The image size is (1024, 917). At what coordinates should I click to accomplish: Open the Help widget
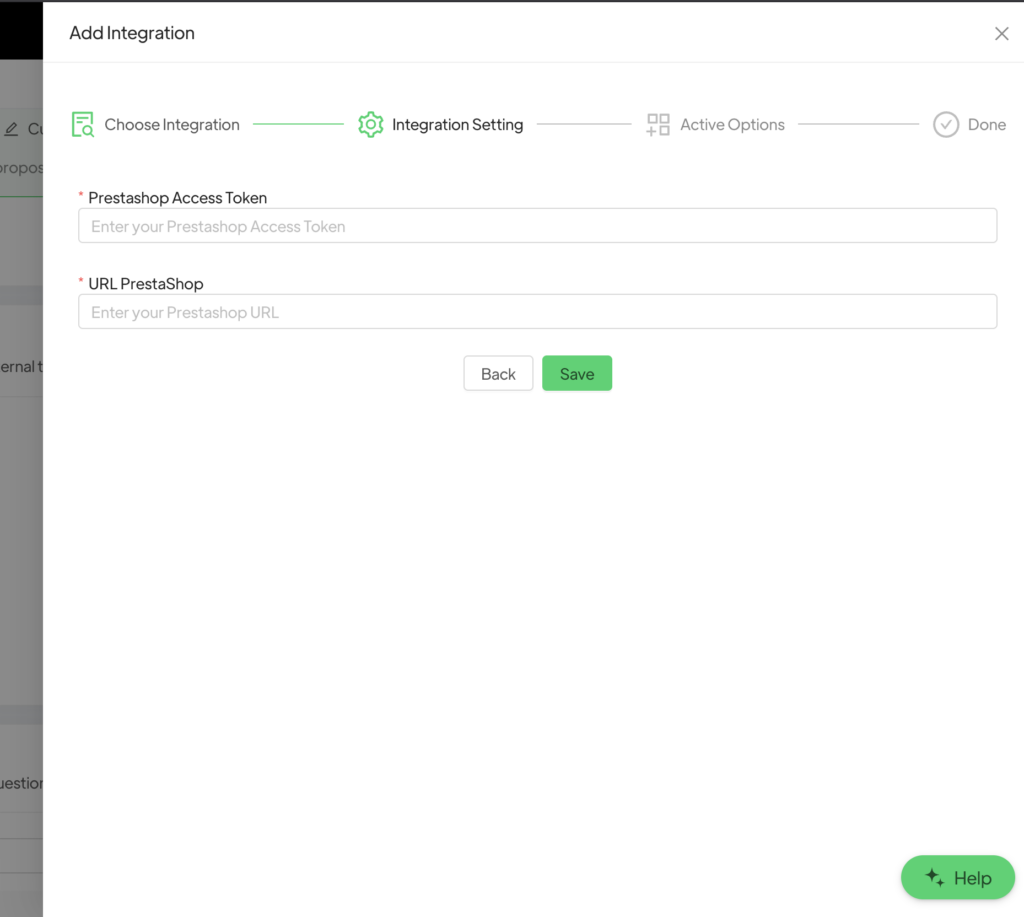tap(958, 878)
